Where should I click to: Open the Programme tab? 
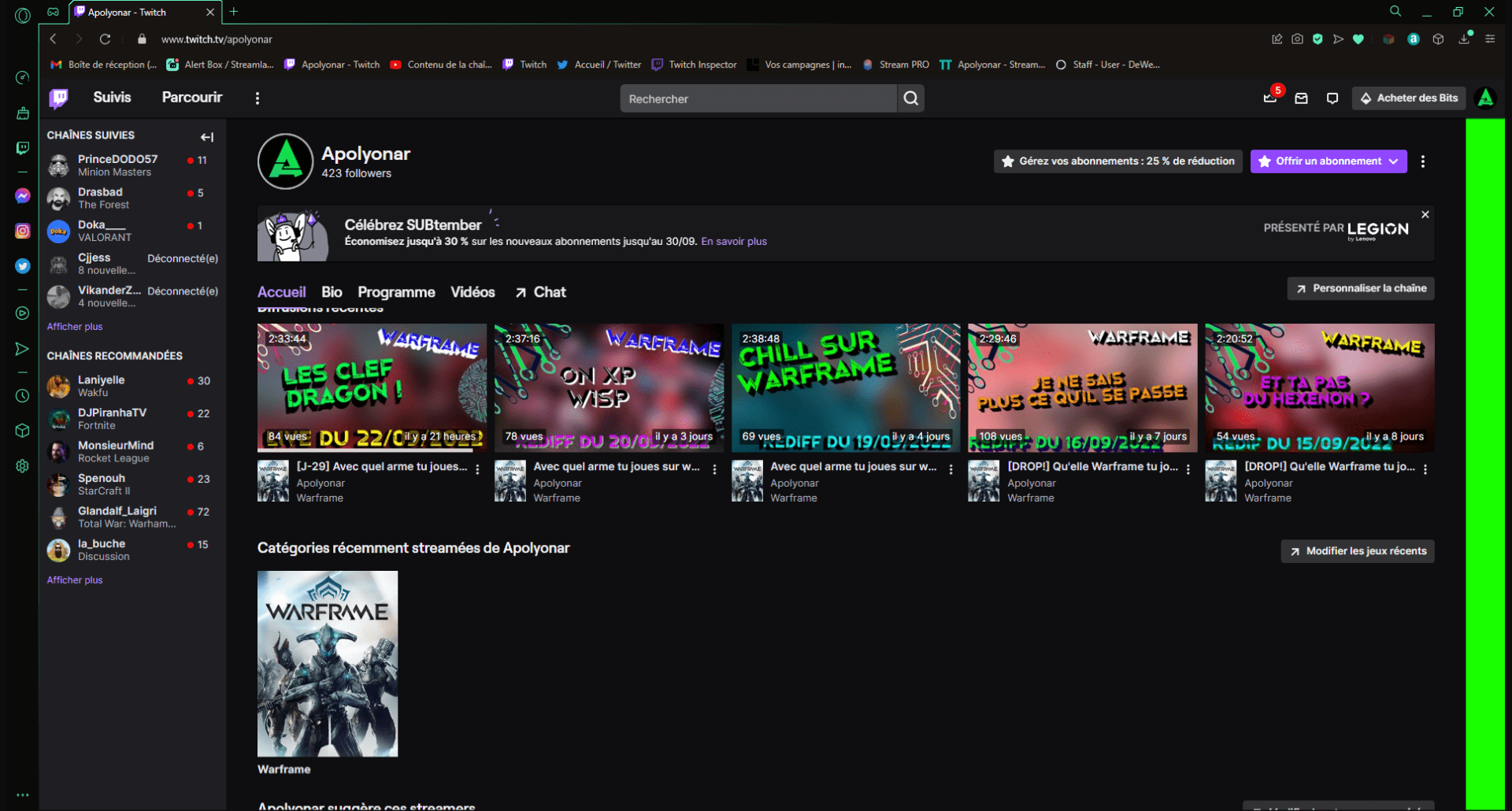(x=396, y=292)
